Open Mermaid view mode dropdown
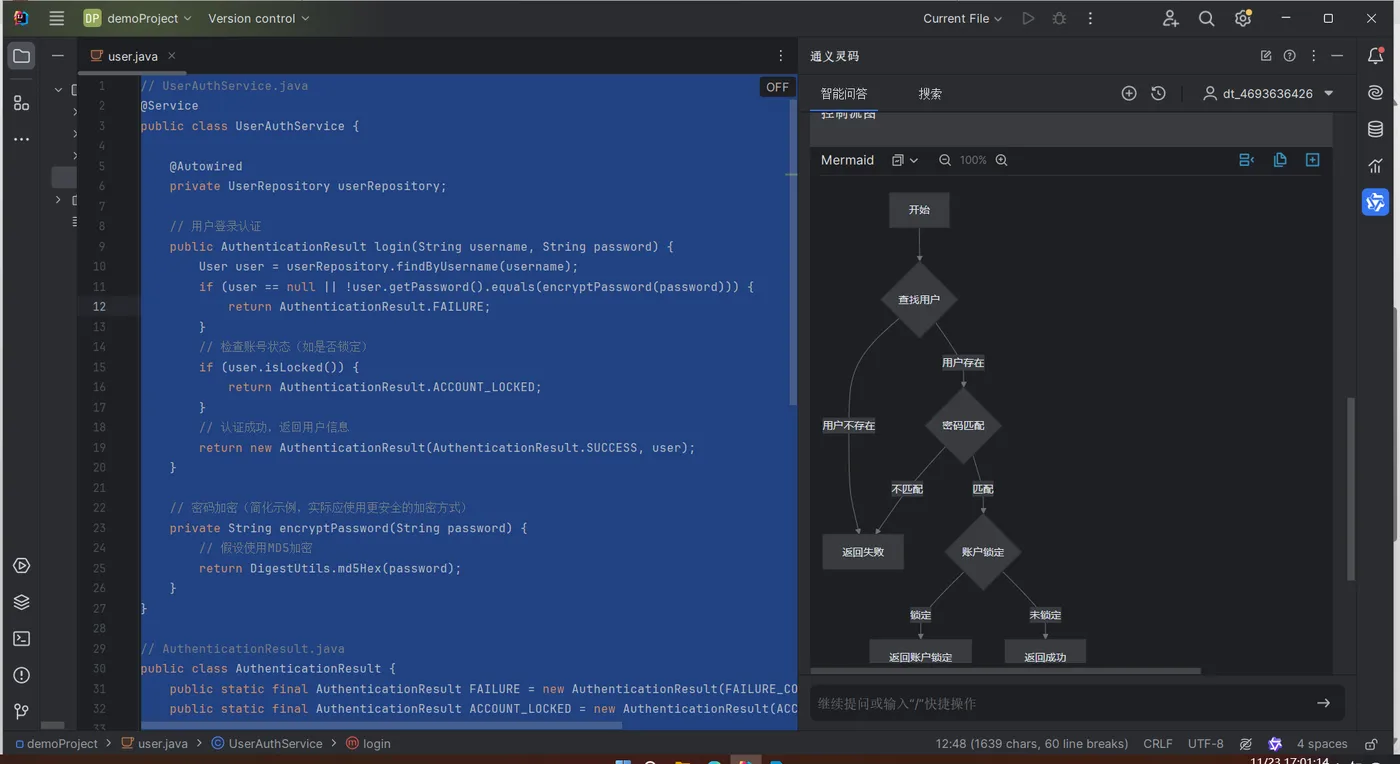Screen dimensions: 1400x764 click(x=905, y=160)
